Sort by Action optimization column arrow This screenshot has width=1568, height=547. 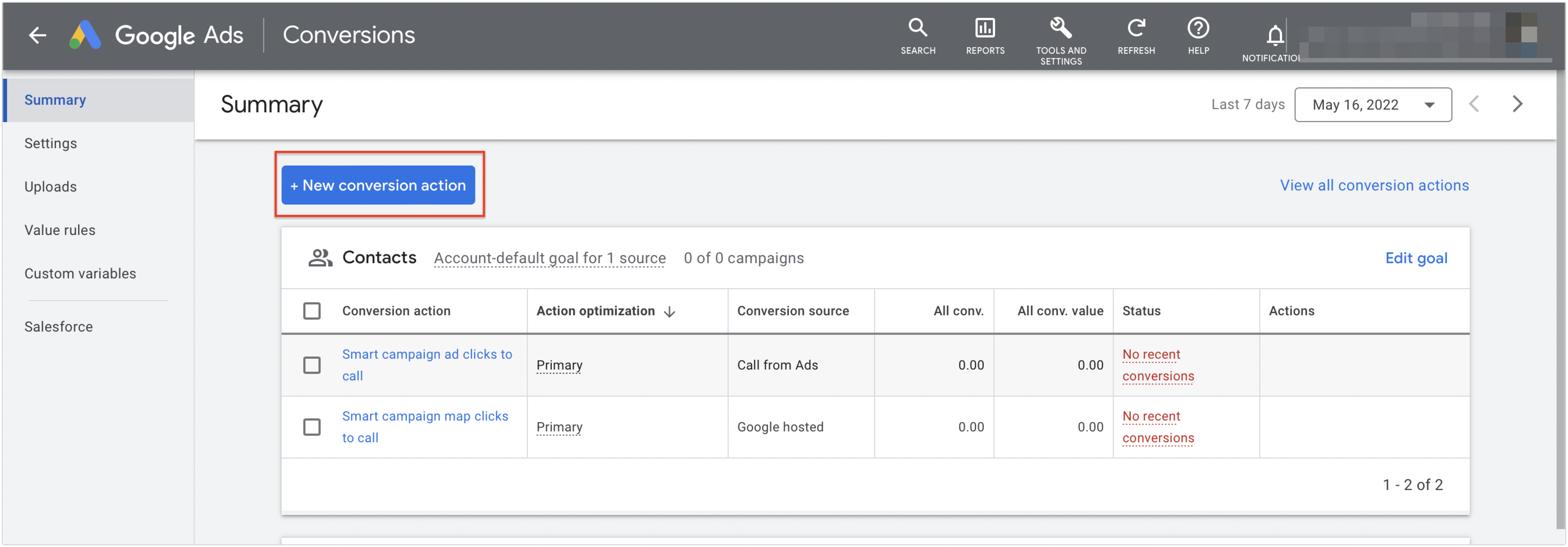[670, 312]
